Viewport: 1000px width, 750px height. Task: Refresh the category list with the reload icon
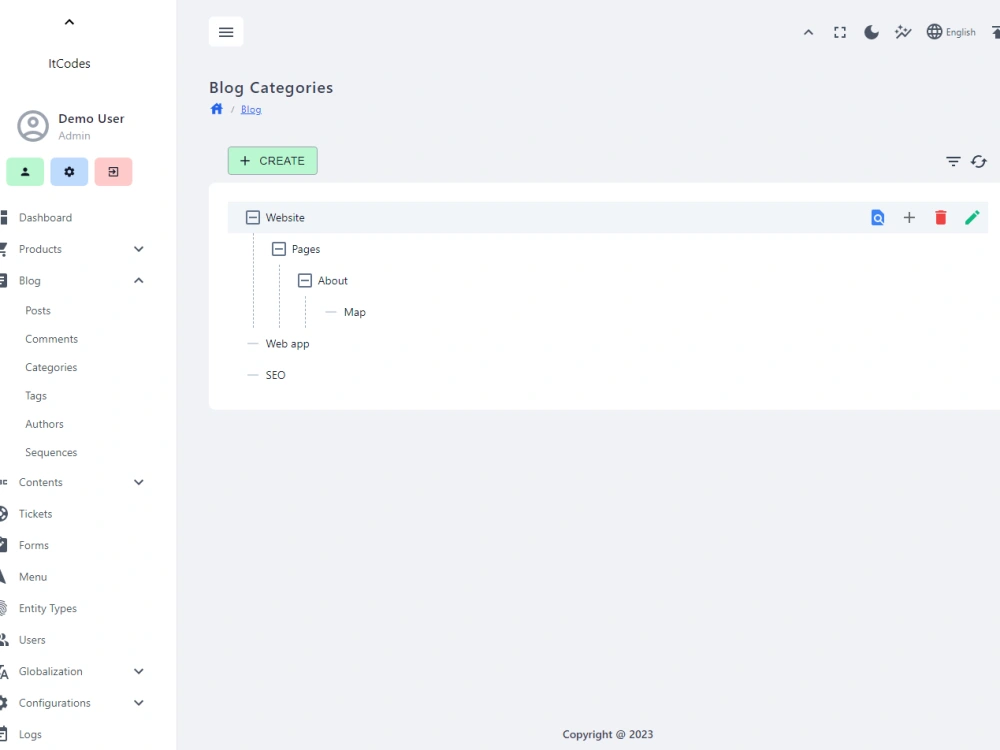click(x=978, y=161)
